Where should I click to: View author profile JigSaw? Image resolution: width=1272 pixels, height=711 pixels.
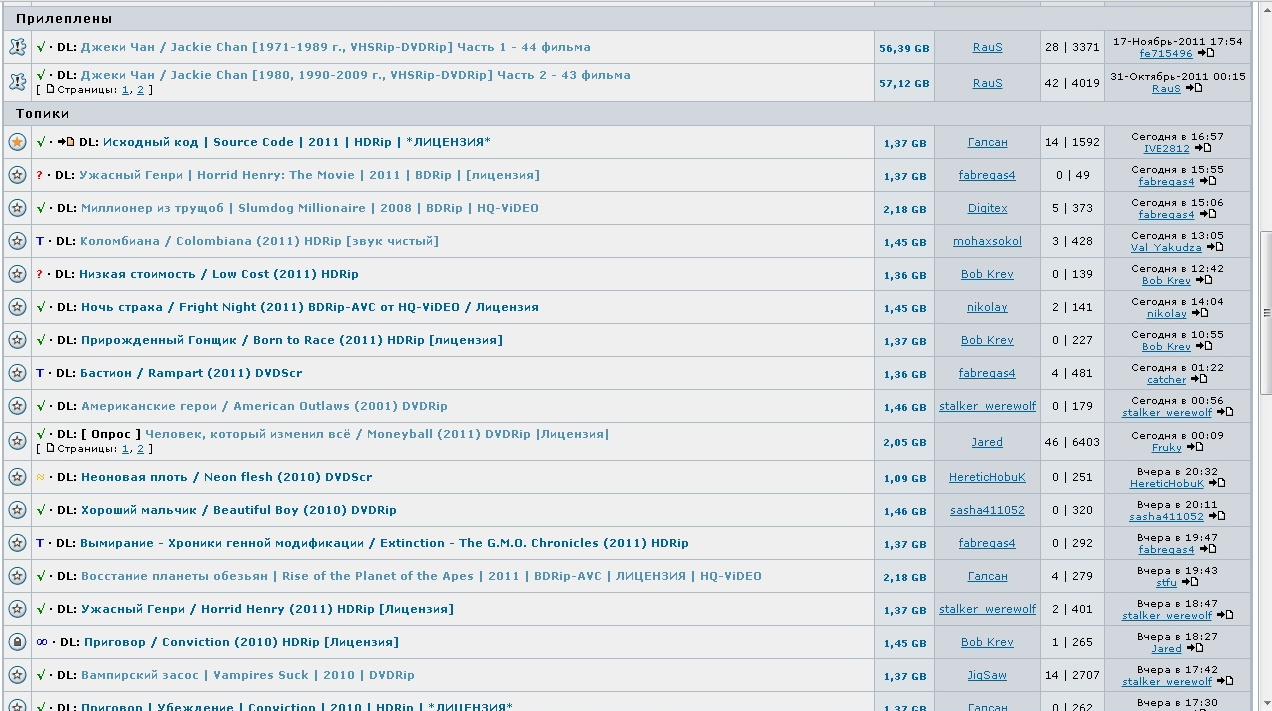coord(987,675)
